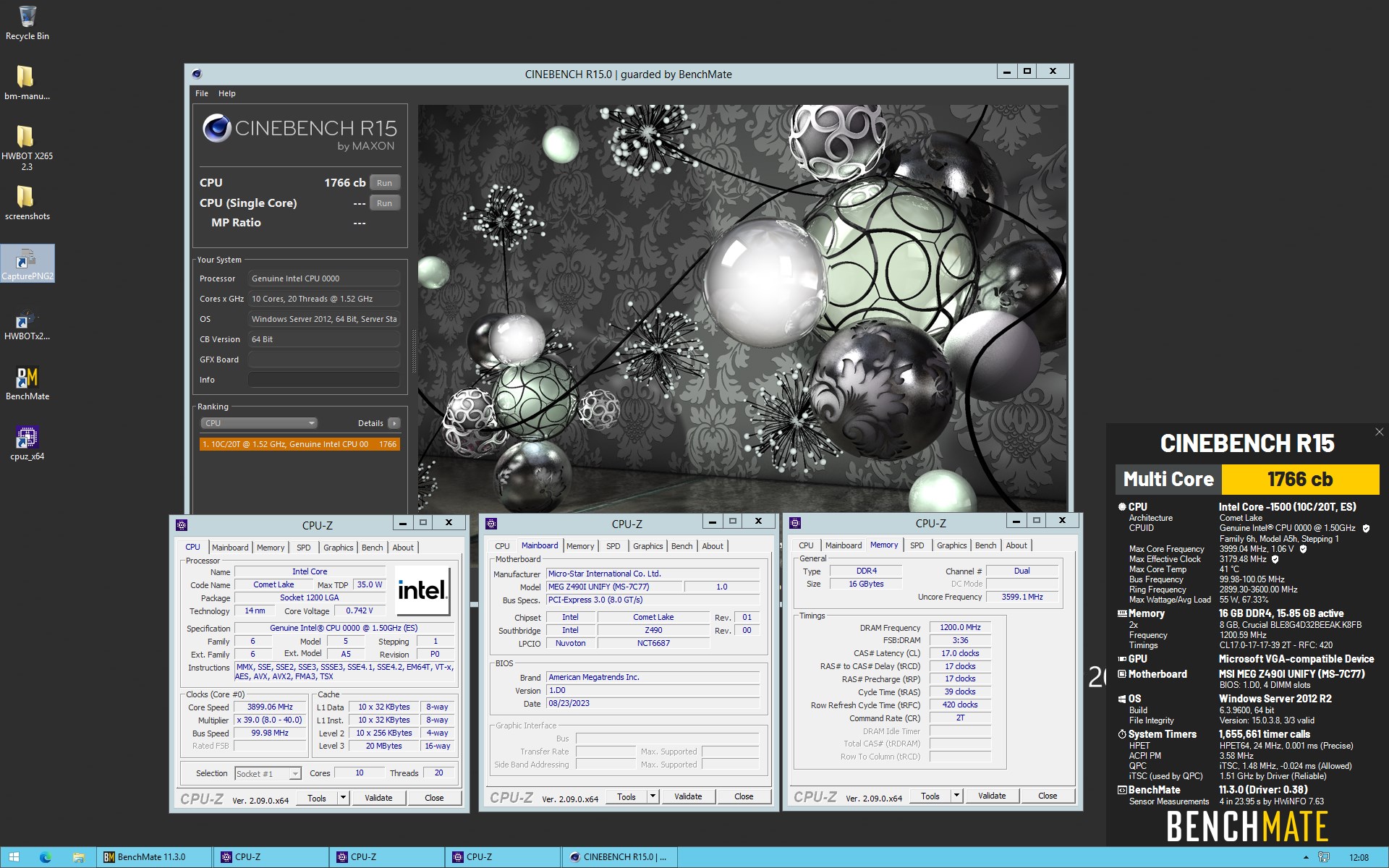This screenshot has width=1389, height=868.
Task: Click the Max Core Frequency verified shield
Action: click(x=1303, y=549)
